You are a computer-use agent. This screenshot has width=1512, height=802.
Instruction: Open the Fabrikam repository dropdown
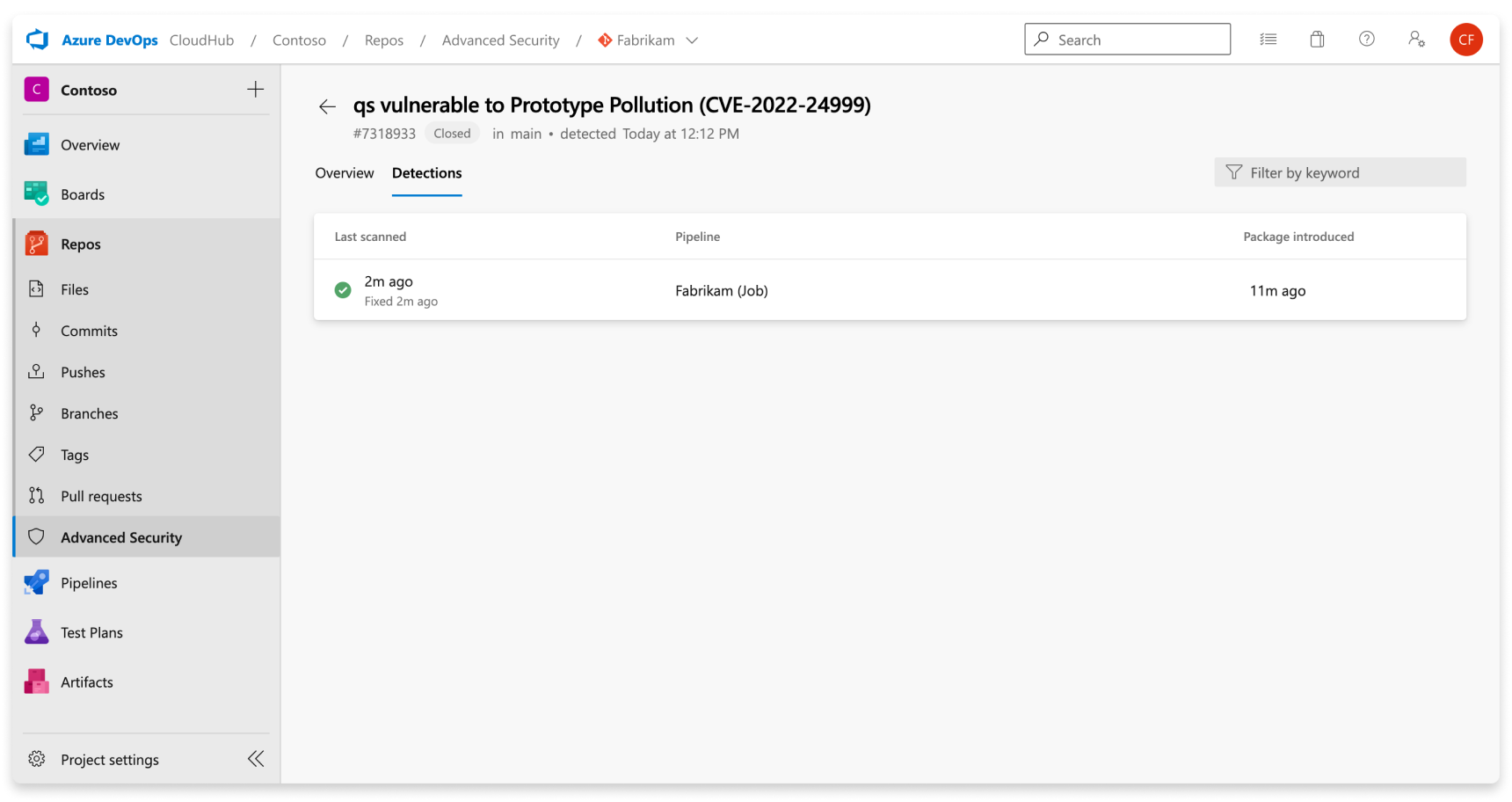[692, 40]
